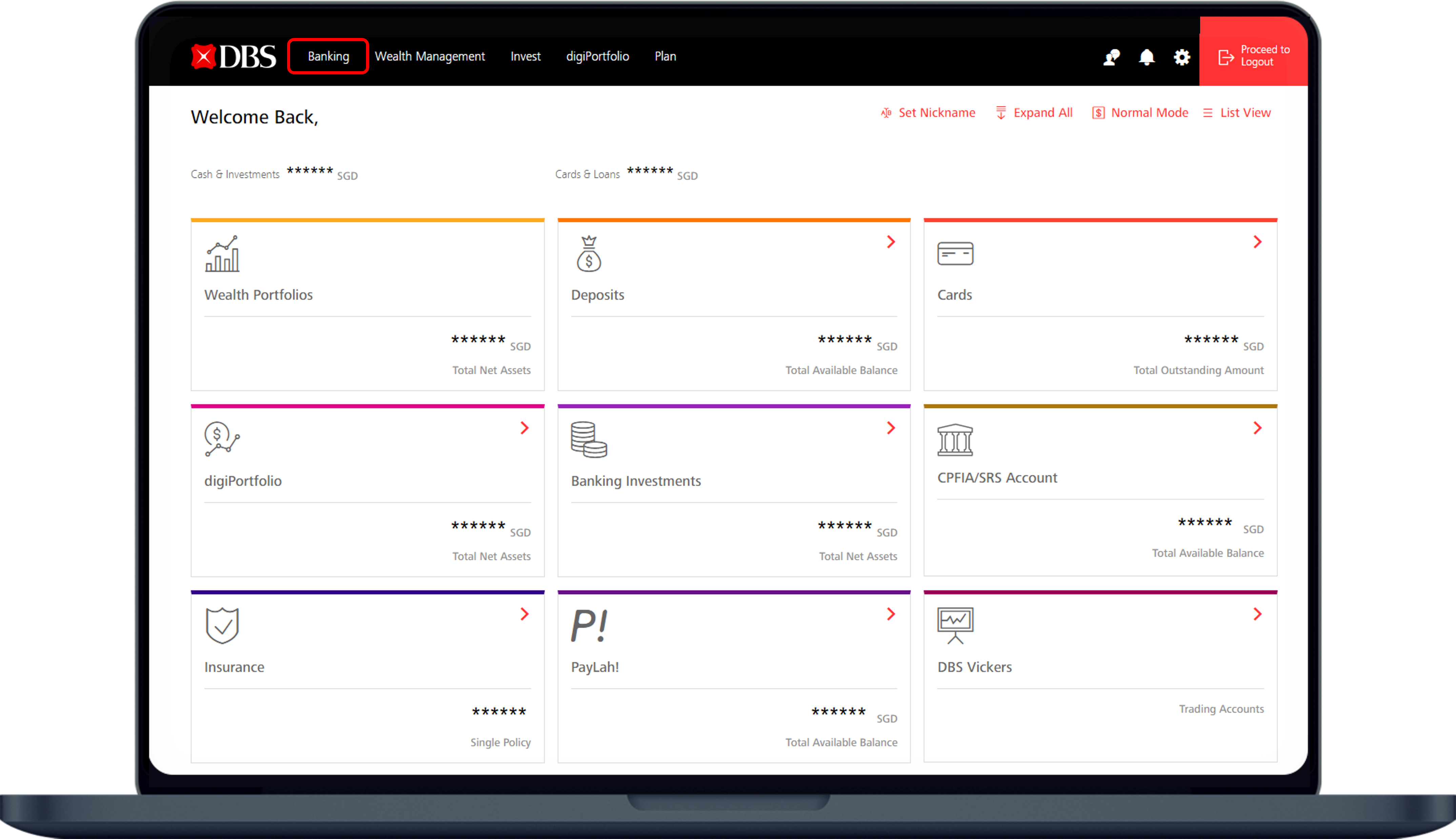
Task: Toggle Normal Mode display setting
Action: coord(1139,111)
